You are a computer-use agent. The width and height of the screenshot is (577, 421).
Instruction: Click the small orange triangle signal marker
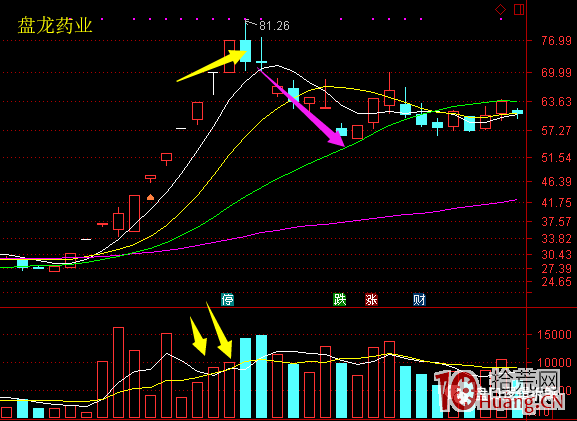[150, 197]
